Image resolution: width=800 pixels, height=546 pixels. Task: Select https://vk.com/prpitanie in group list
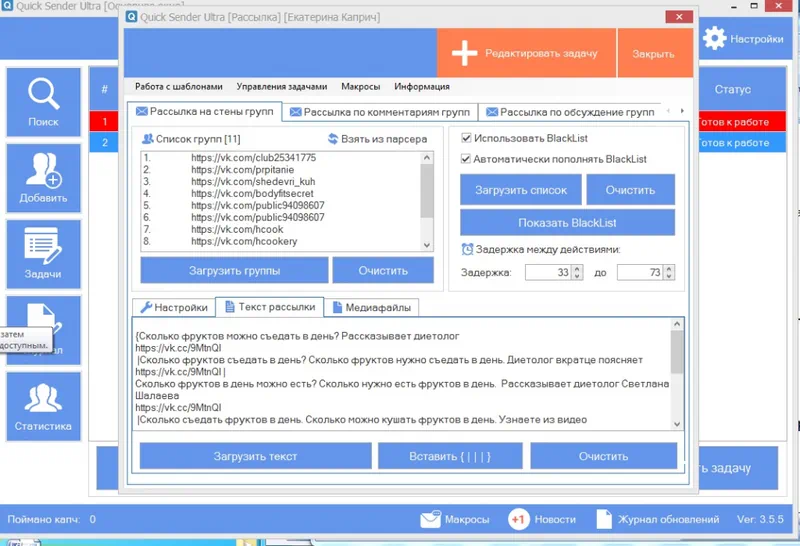(x=243, y=169)
